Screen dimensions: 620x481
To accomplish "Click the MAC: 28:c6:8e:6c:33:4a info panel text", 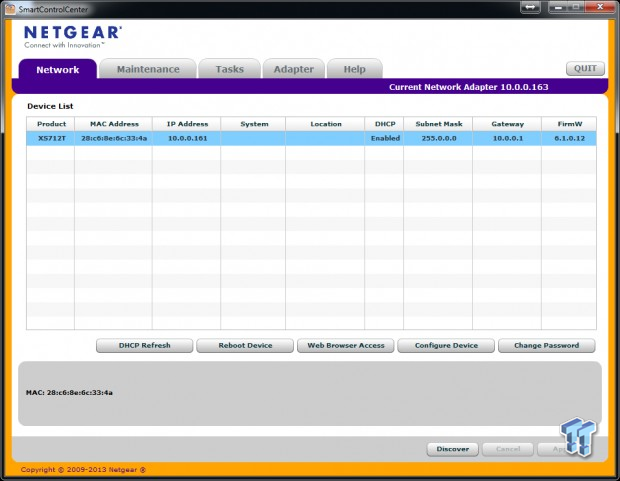I will pyautogui.click(x=69, y=392).
